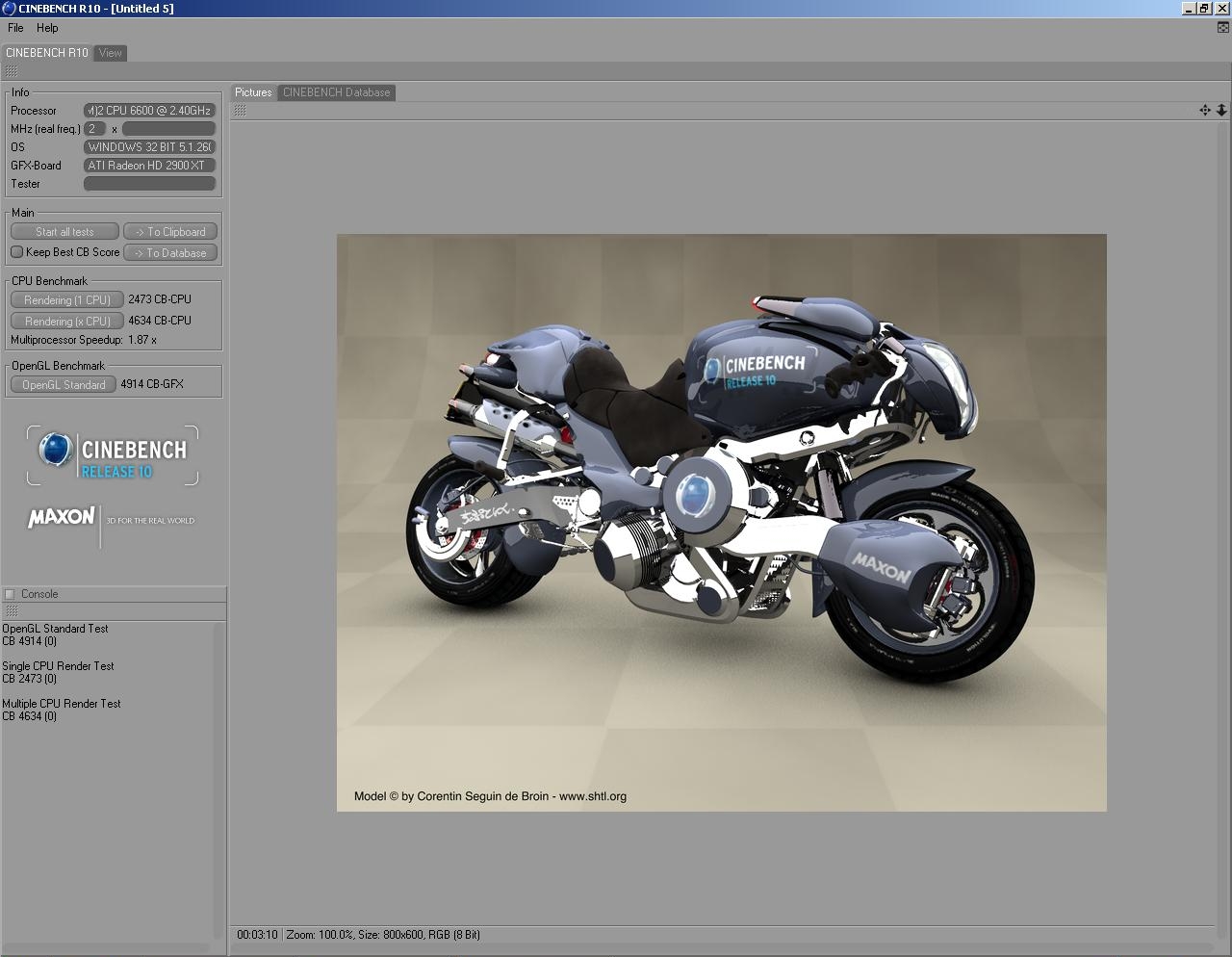The image size is (1232, 957).
Task: Select the Pictures tab
Action: point(253,92)
